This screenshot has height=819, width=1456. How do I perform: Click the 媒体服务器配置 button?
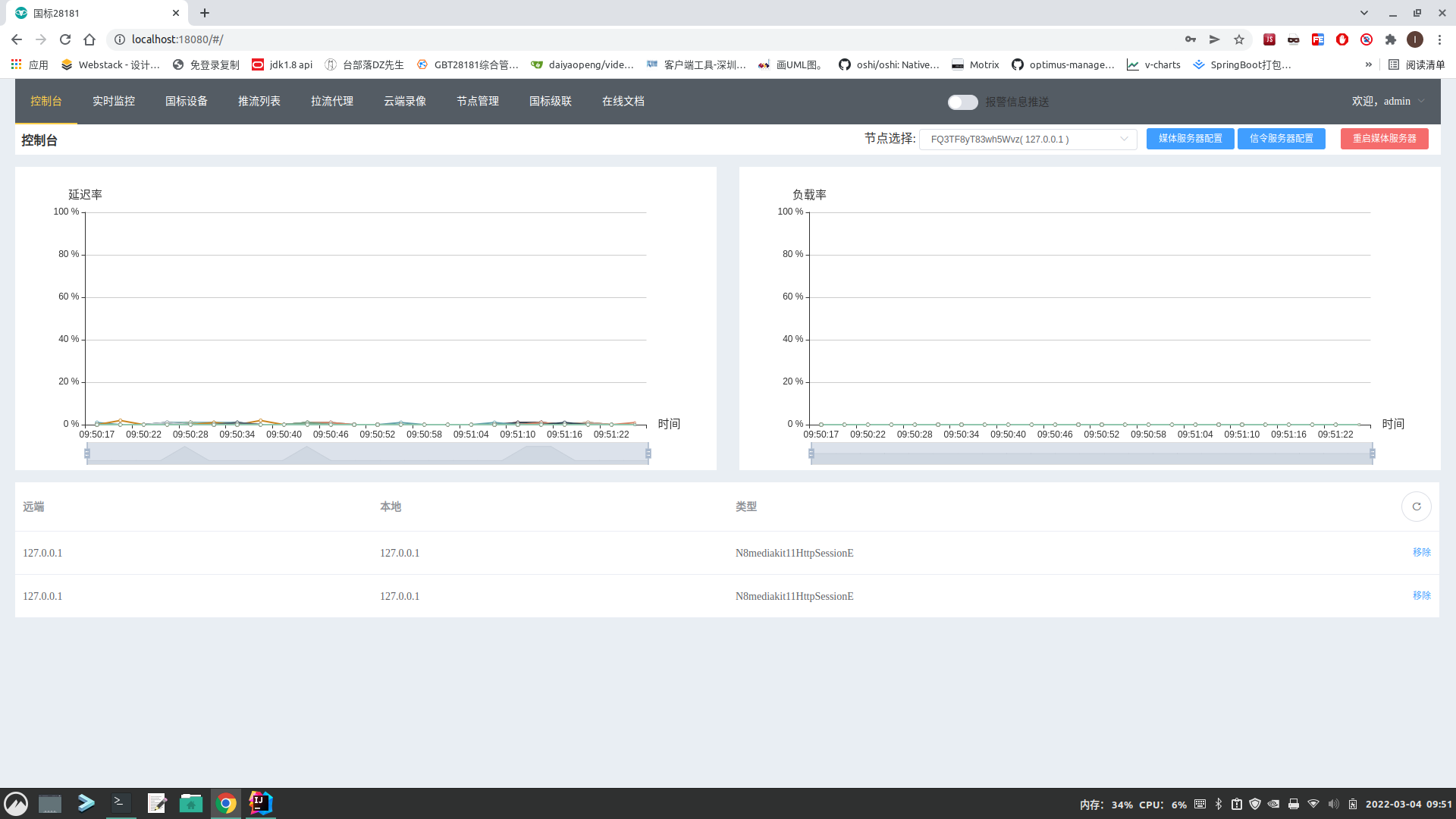(x=1190, y=139)
